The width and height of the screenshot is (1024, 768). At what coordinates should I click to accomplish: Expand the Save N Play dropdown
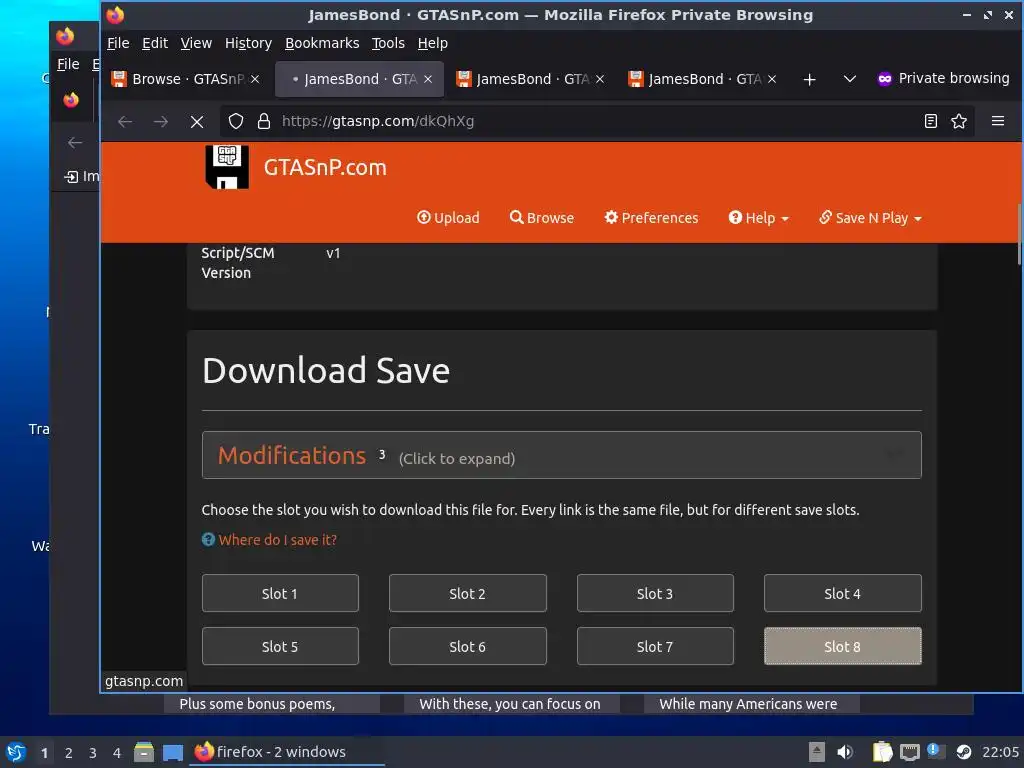pyautogui.click(x=870, y=217)
